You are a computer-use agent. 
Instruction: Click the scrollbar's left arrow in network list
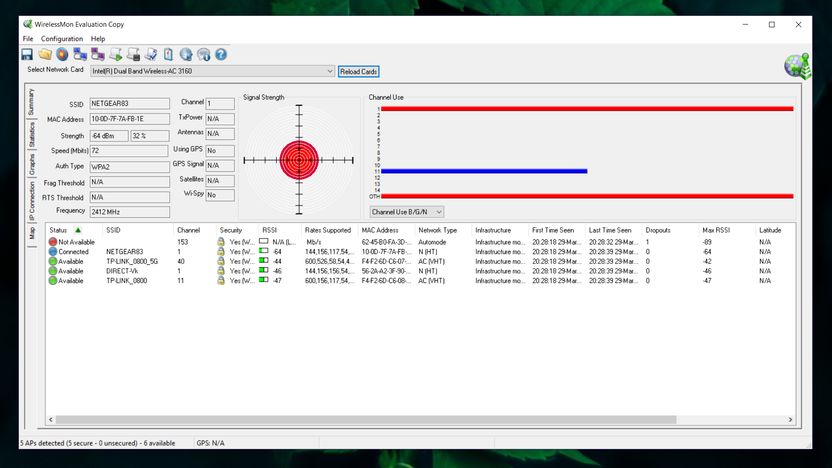pos(51,420)
